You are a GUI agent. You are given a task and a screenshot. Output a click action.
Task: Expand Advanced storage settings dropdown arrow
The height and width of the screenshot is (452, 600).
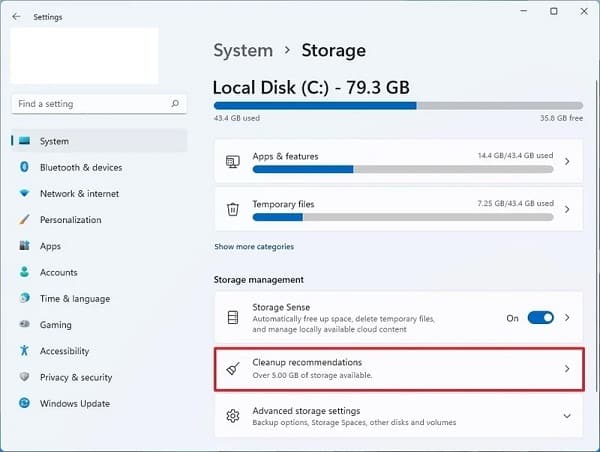pos(567,416)
